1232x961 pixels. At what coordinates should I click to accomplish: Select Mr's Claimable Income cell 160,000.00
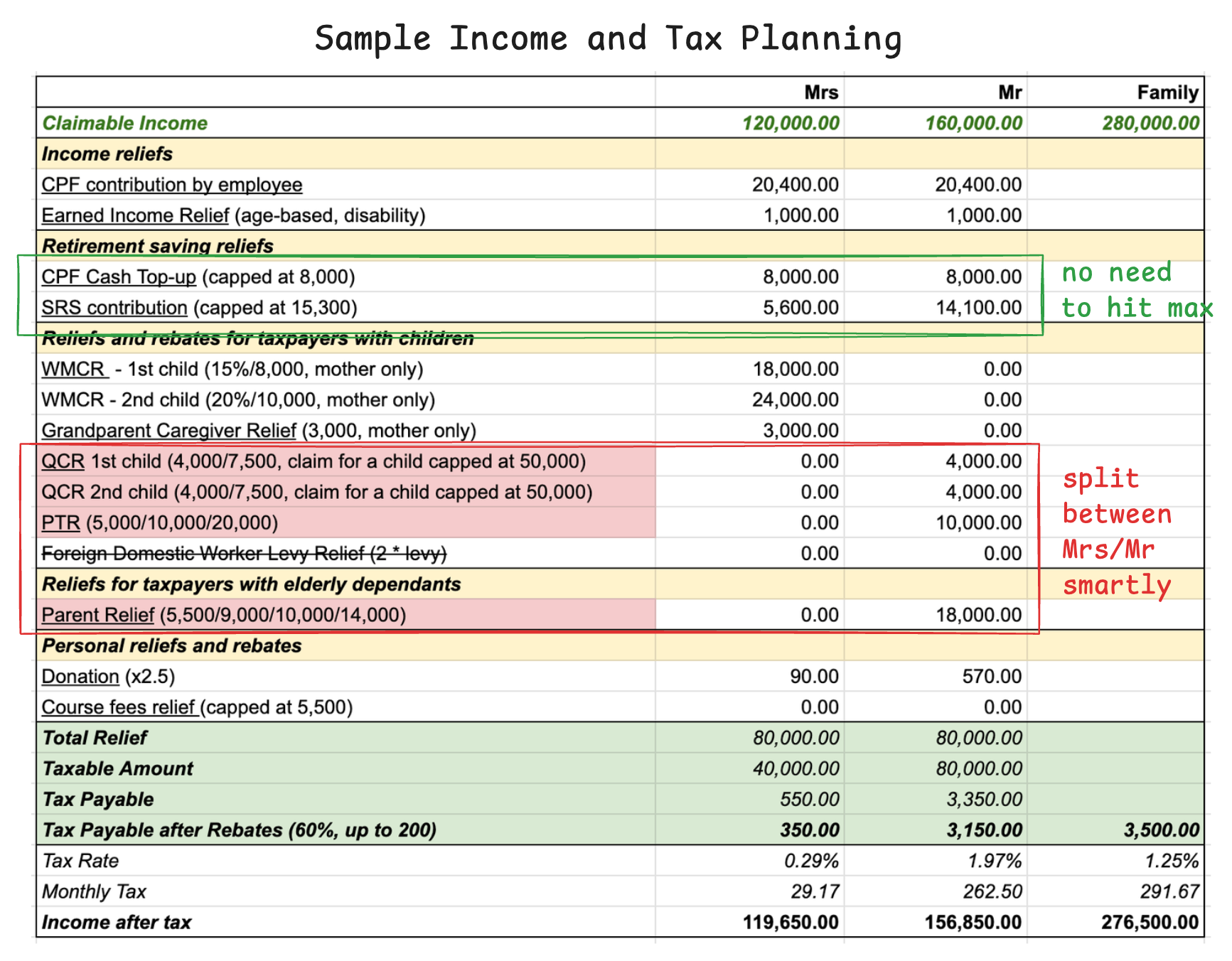coord(973,123)
